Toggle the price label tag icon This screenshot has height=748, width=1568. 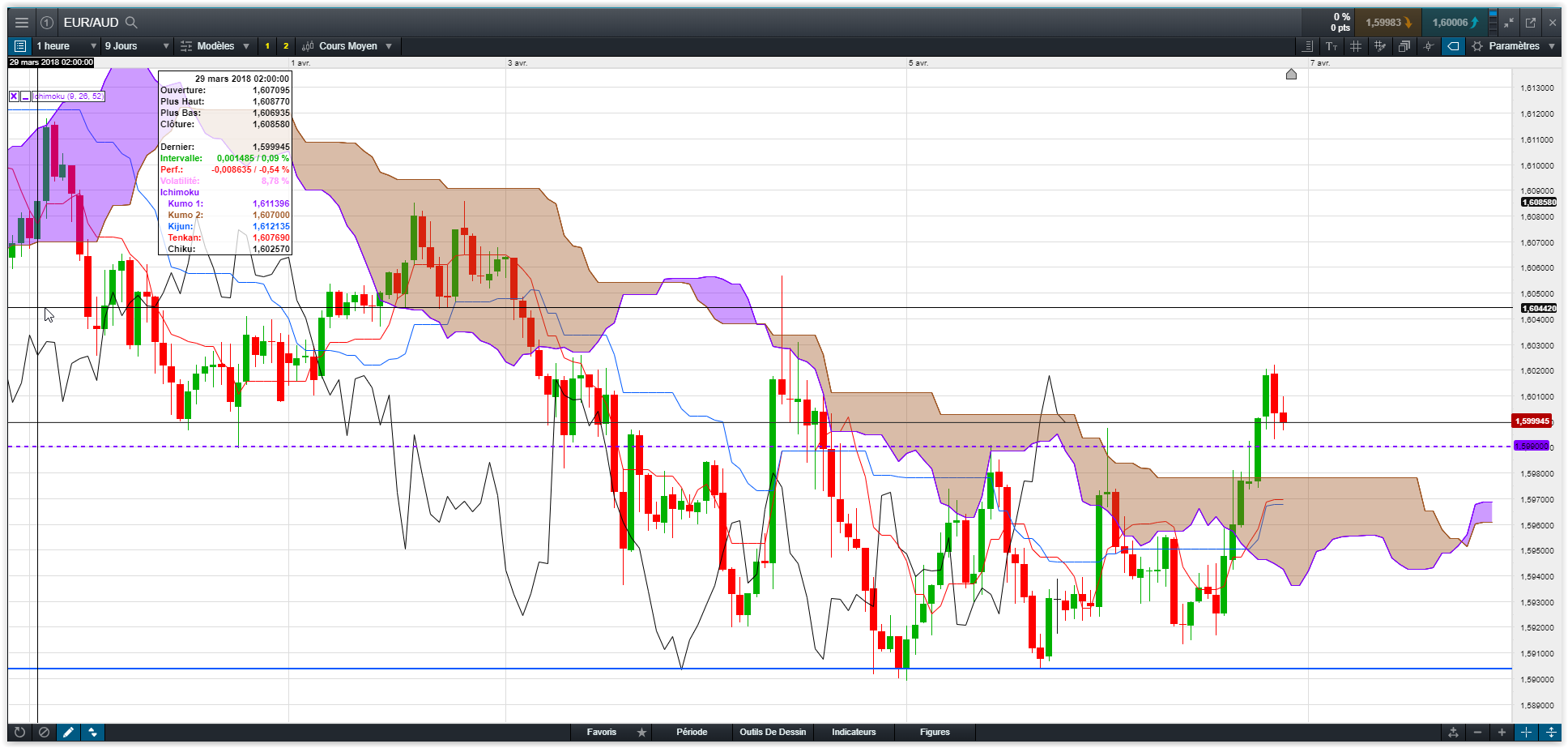[1453, 46]
